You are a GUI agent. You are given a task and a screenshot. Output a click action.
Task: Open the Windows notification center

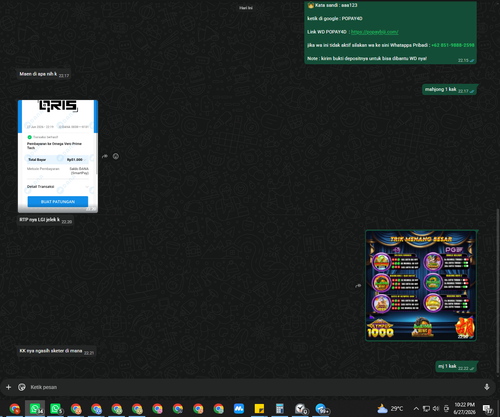[x=488, y=409]
